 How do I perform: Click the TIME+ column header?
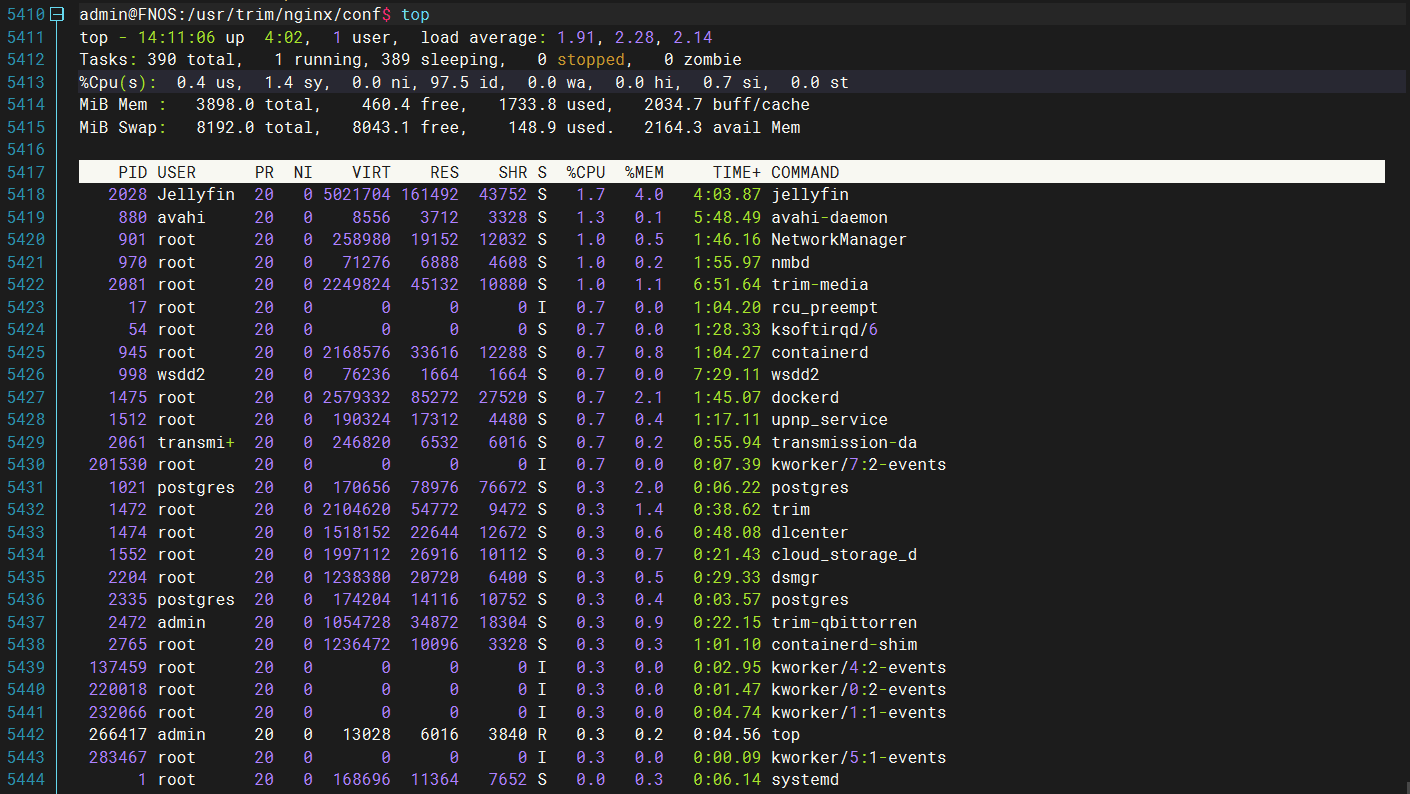coord(737,172)
